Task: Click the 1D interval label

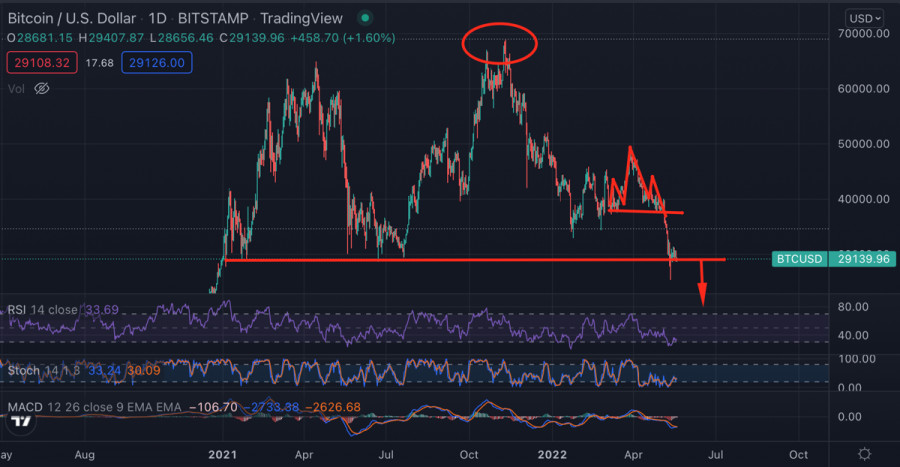Action: pyautogui.click(x=157, y=18)
